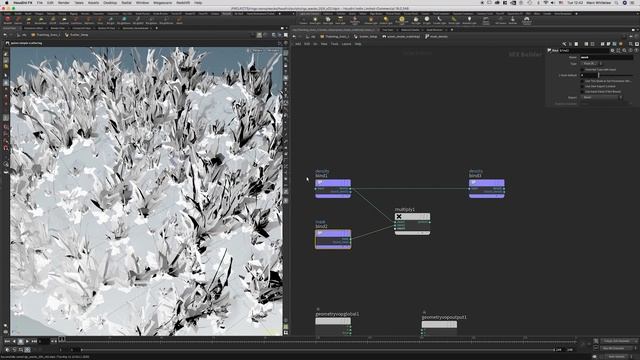Screen dimensions: 640x360
Task: Select the Spot Light shelf tool
Action: (328, 20)
